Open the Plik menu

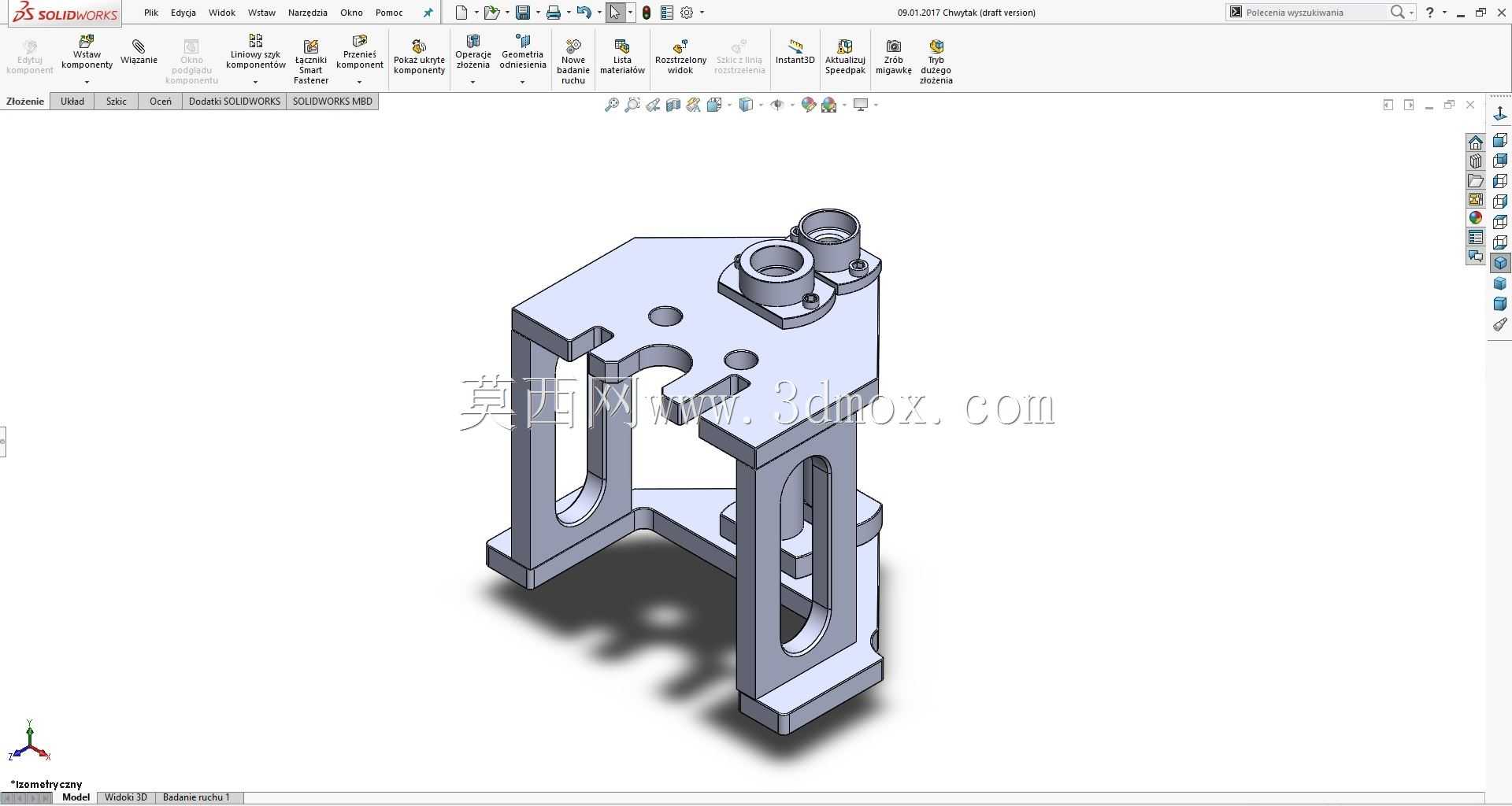pyautogui.click(x=151, y=13)
